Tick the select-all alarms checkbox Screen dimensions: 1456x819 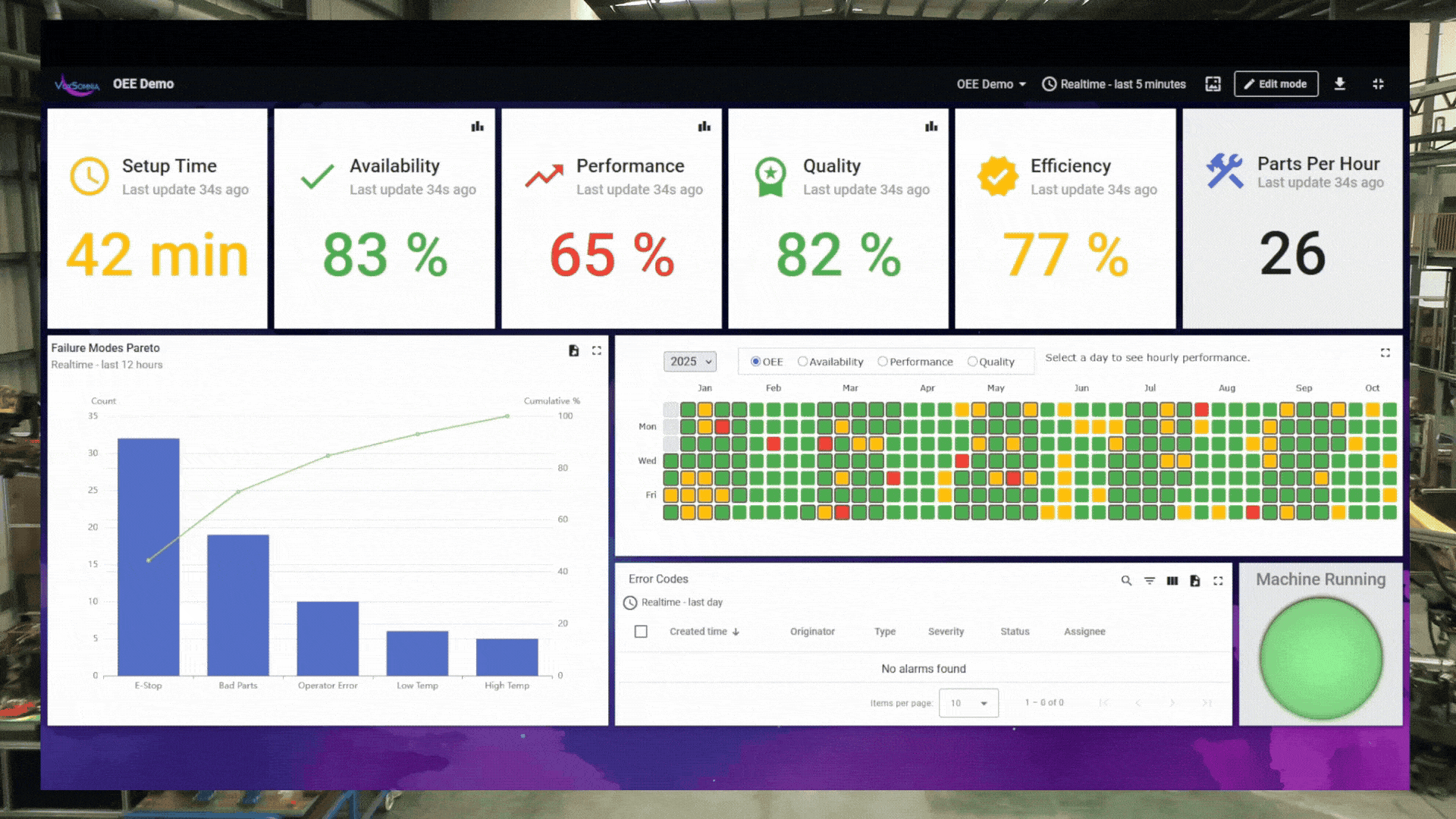[x=641, y=632]
